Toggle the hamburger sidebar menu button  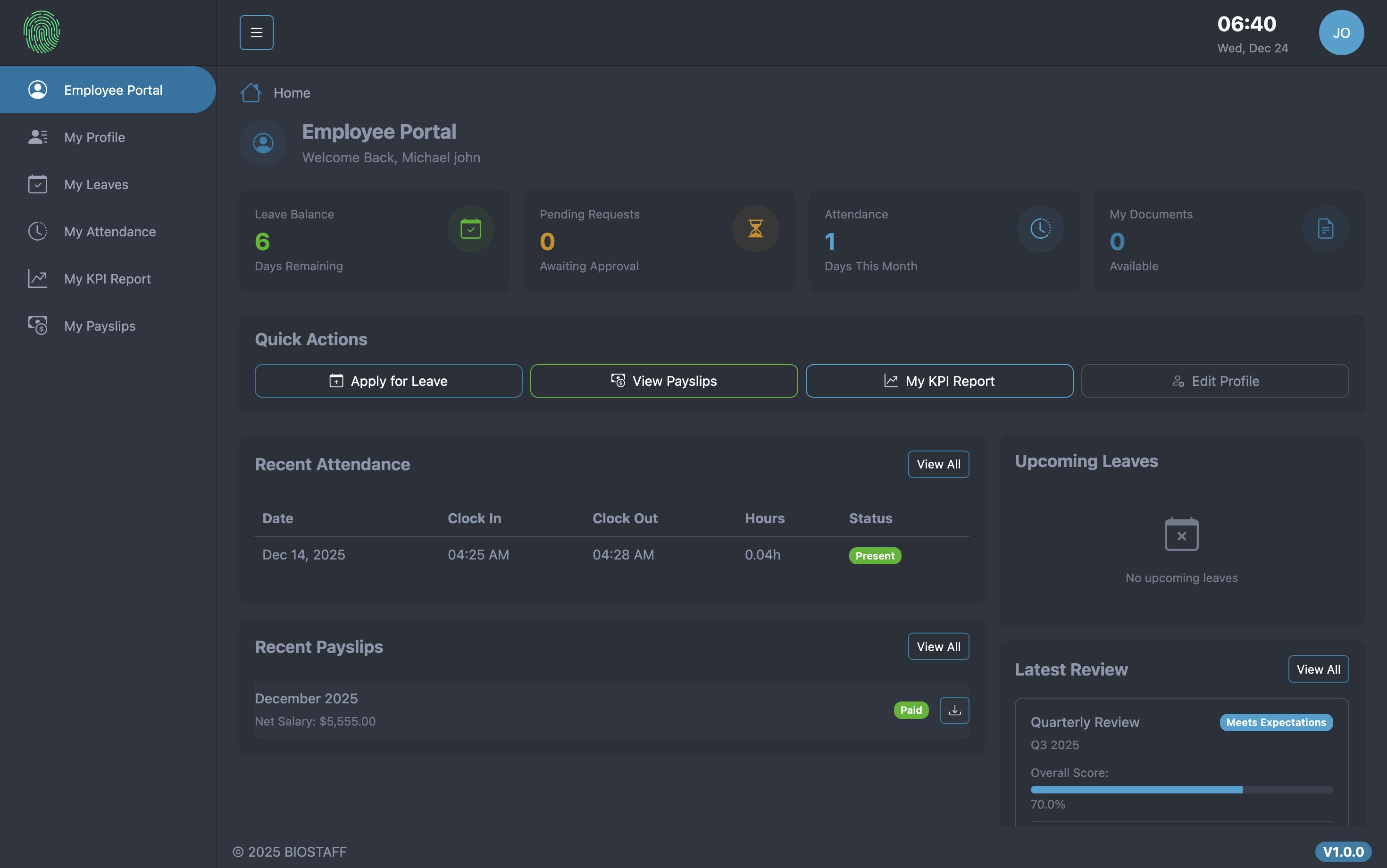256,33
